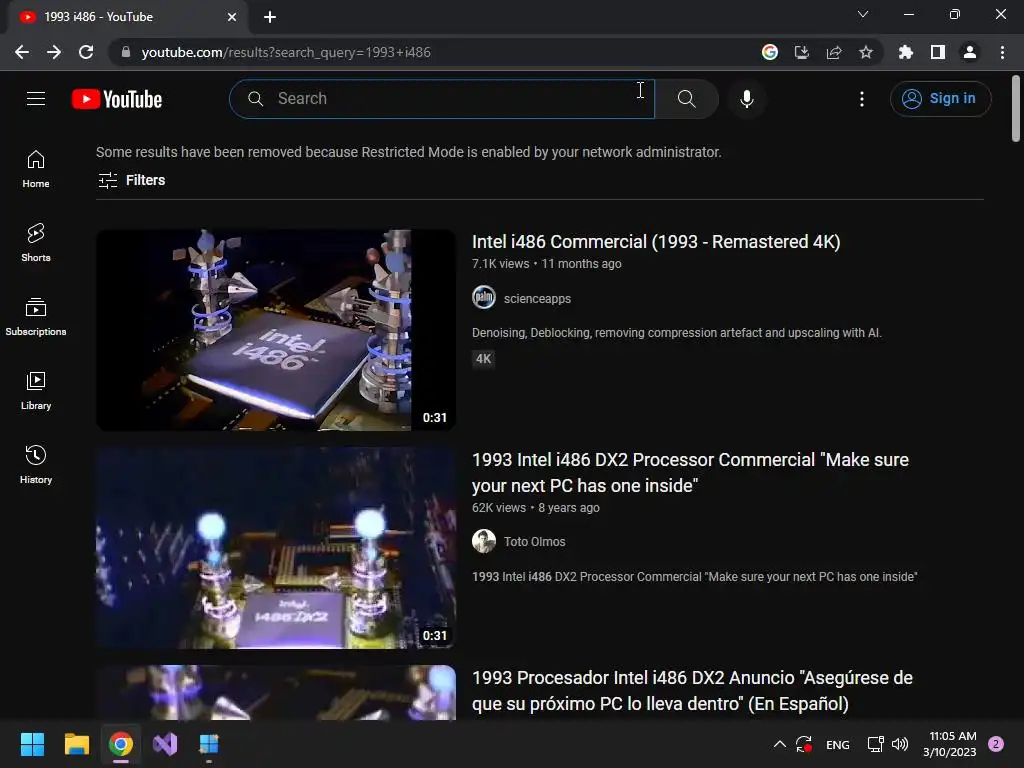Open 1993 Intel i486 DX2 Processor Commercial thumbnail
The image size is (1024, 768).
click(x=276, y=548)
